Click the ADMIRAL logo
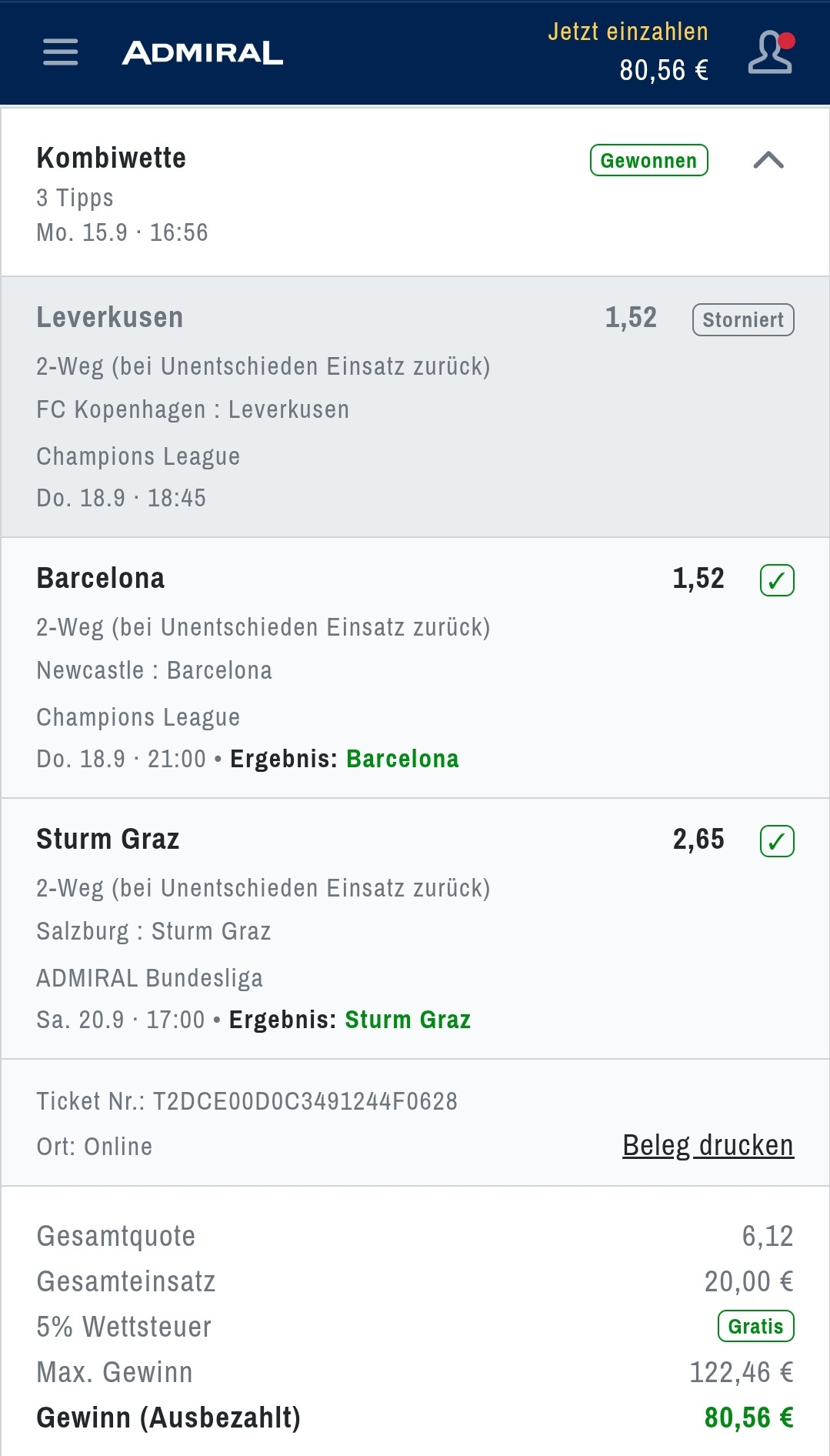Viewport: 830px width, 1456px height. 203,53
